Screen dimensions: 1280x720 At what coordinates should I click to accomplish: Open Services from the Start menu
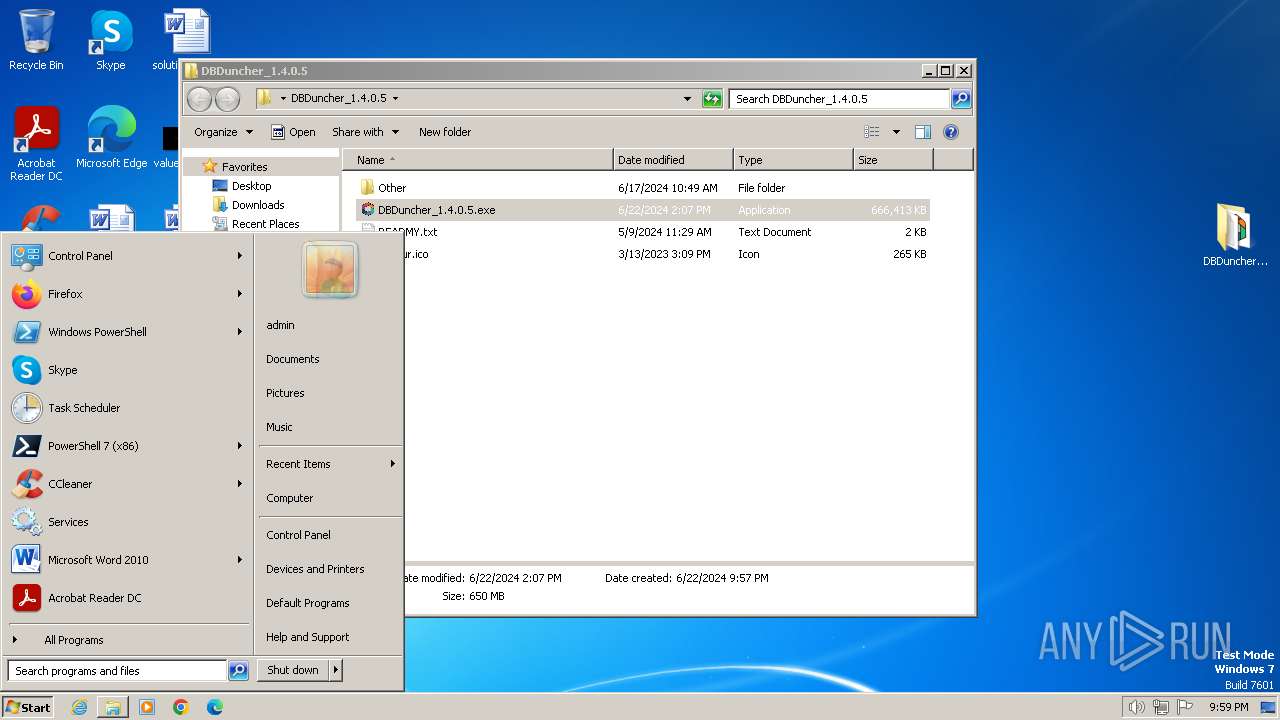tap(128, 522)
